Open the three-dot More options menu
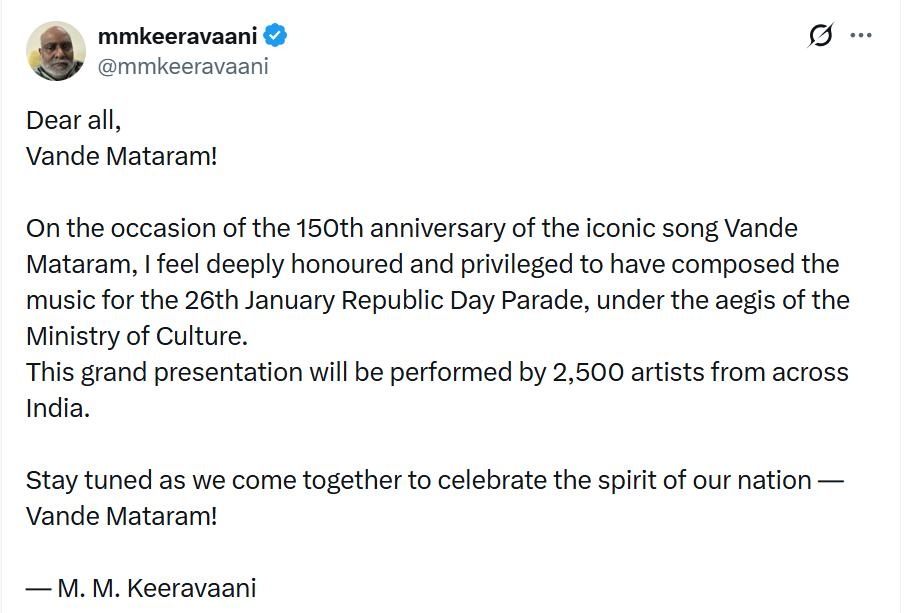Image resolution: width=923 pixels, height=613 pixels. click(x=860, y=36)
